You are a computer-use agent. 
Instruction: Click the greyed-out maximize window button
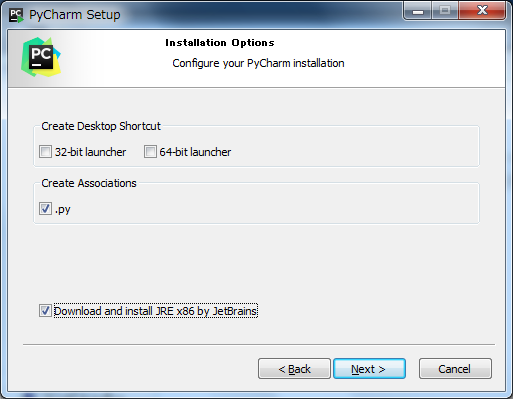point(445,11)
